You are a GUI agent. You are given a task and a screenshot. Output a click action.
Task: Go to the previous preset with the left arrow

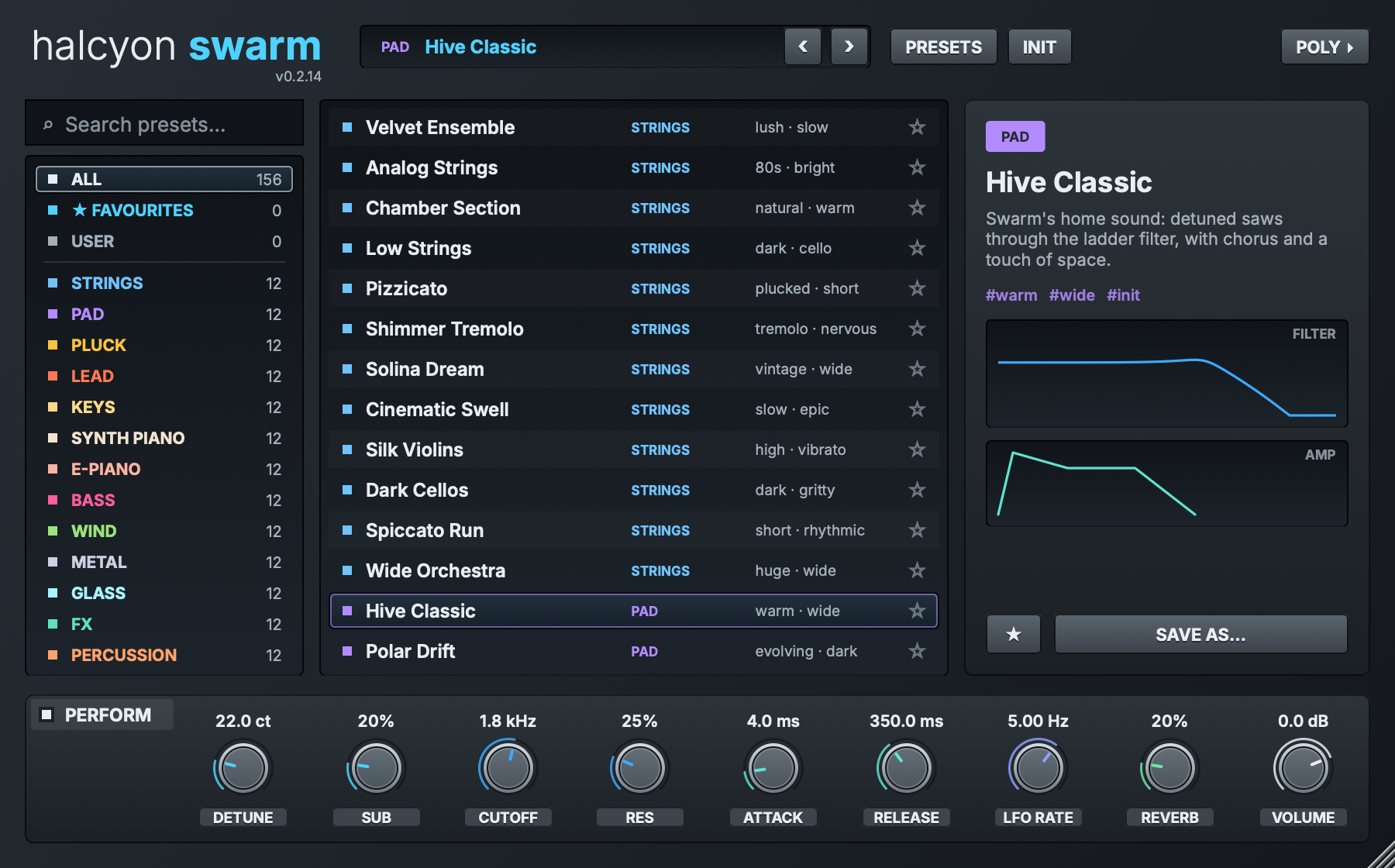[x=802, y=46]
